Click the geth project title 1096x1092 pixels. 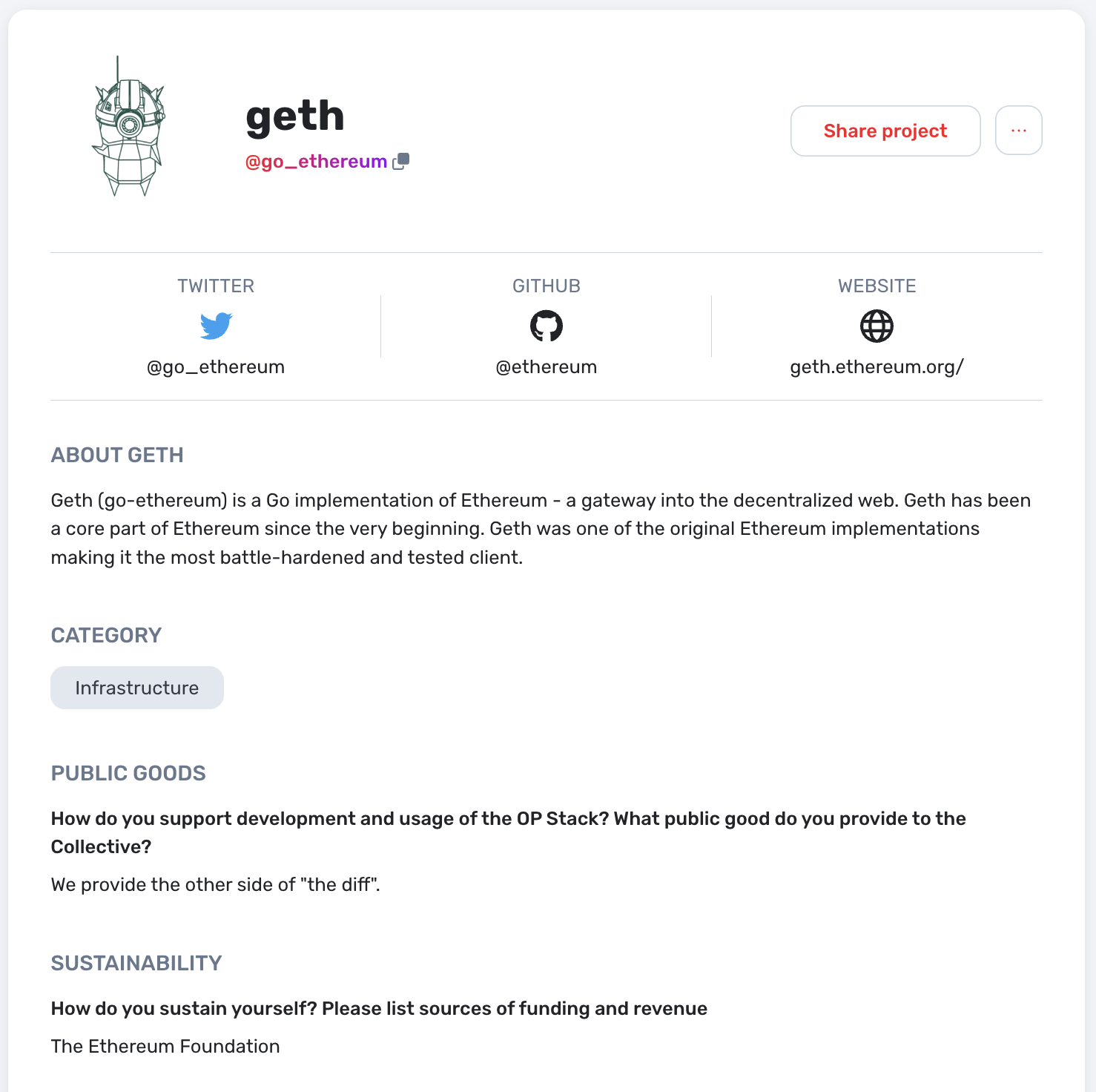295,116
